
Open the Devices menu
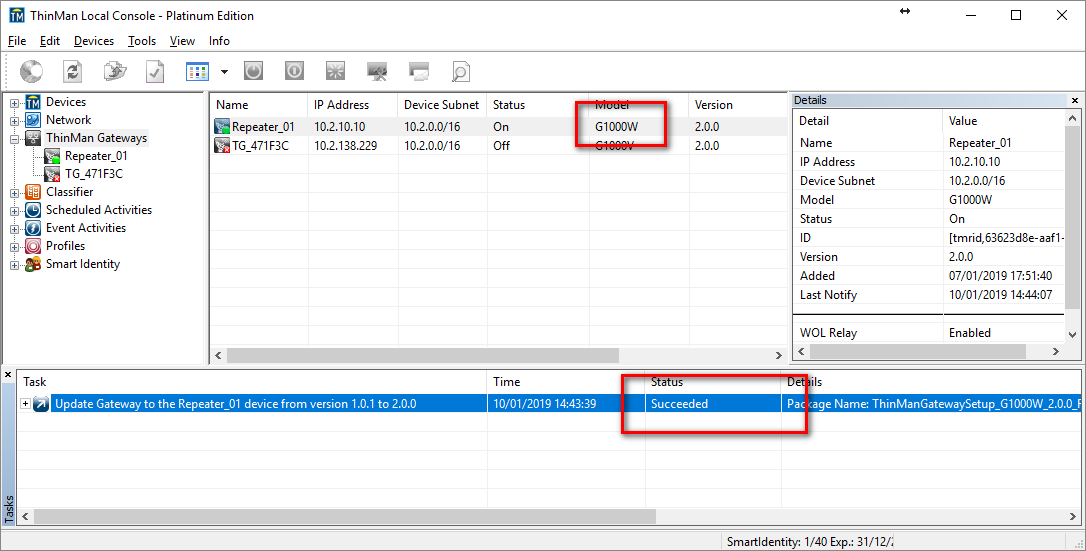(94, 41)
